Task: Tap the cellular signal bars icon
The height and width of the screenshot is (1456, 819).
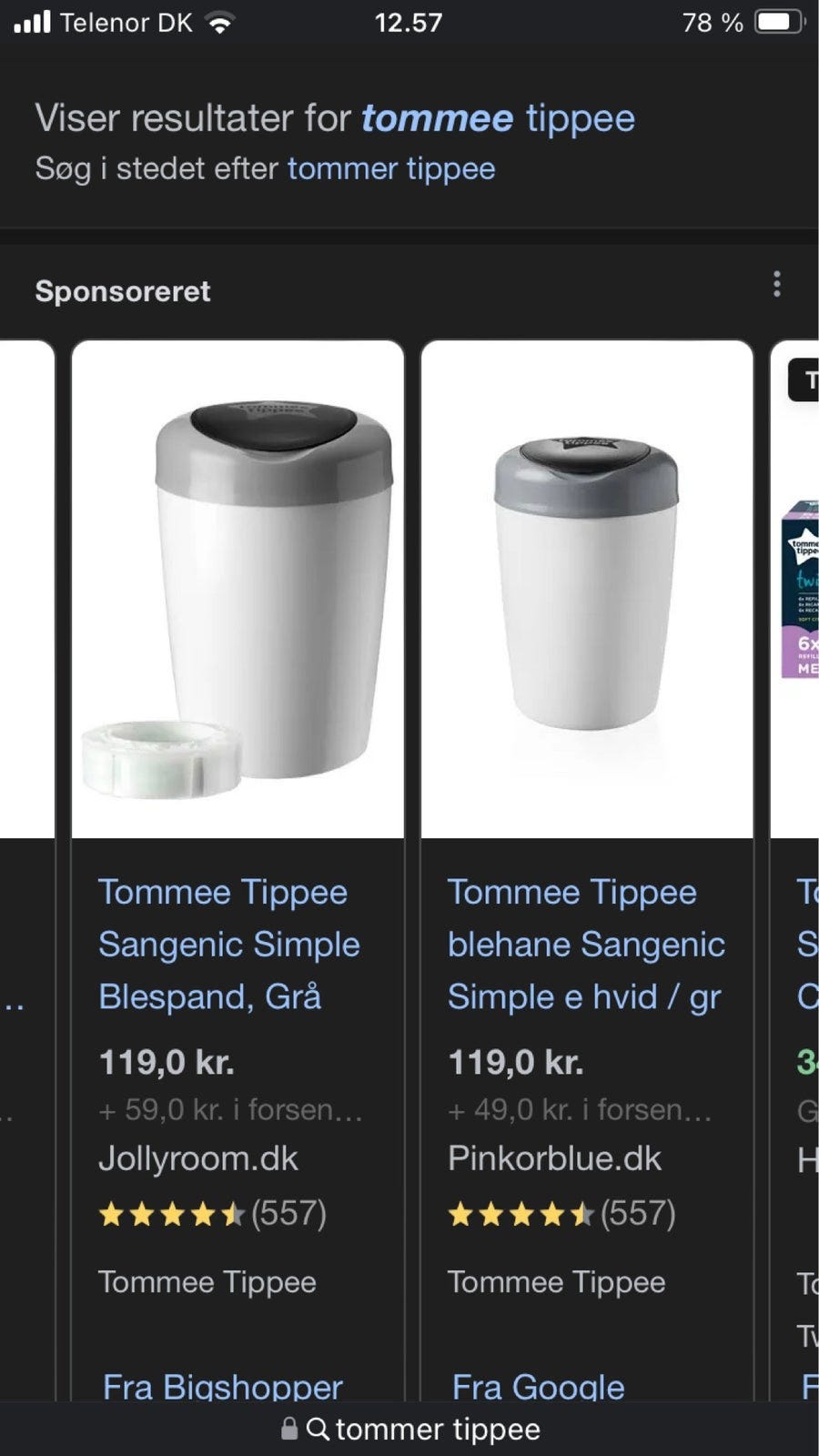Action: pos(32,22)
